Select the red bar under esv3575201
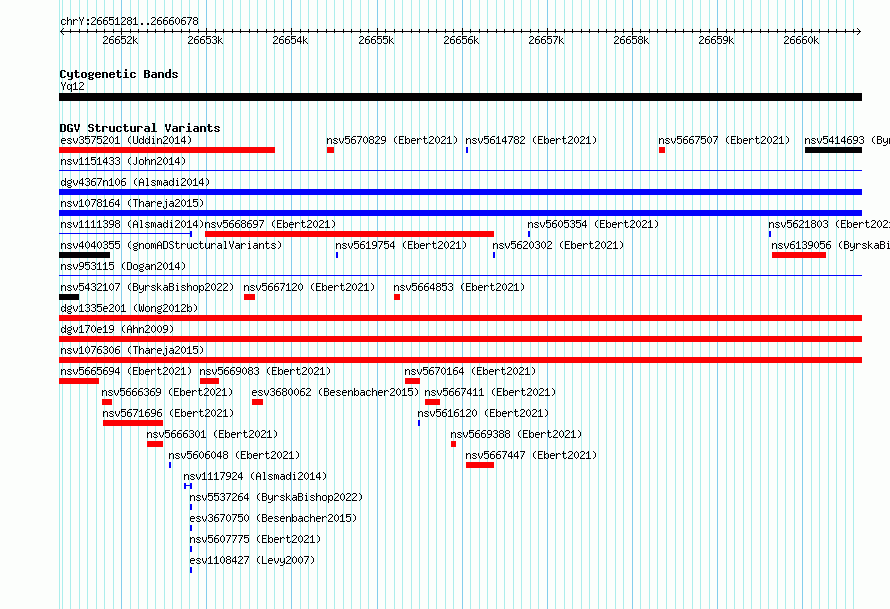The width and height of the screenshot is (890, 609). click(167, 150)
